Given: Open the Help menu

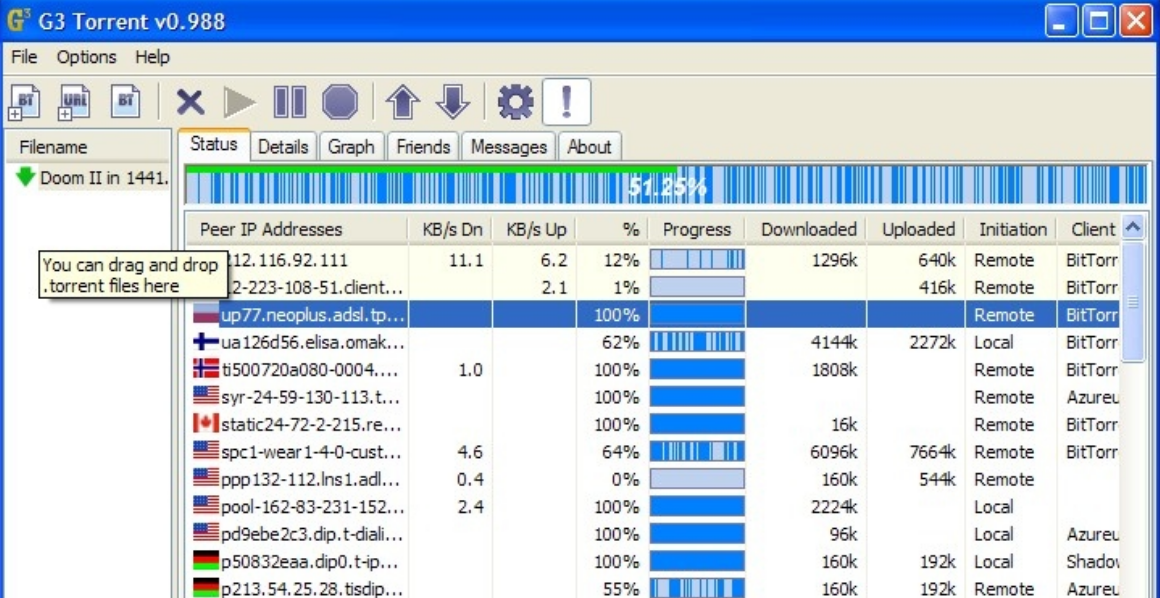Looking at the screenshot, I should point(152,57).
